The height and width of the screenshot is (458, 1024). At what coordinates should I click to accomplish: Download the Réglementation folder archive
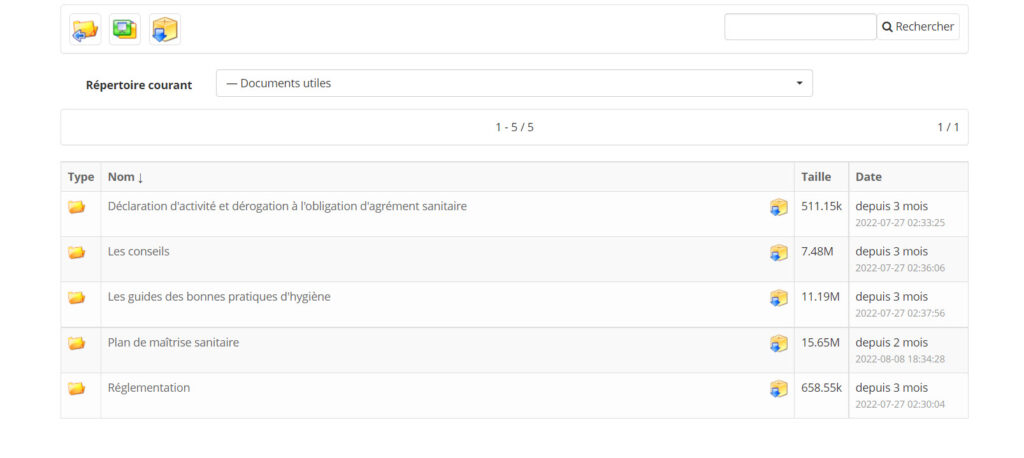[778, 389]
